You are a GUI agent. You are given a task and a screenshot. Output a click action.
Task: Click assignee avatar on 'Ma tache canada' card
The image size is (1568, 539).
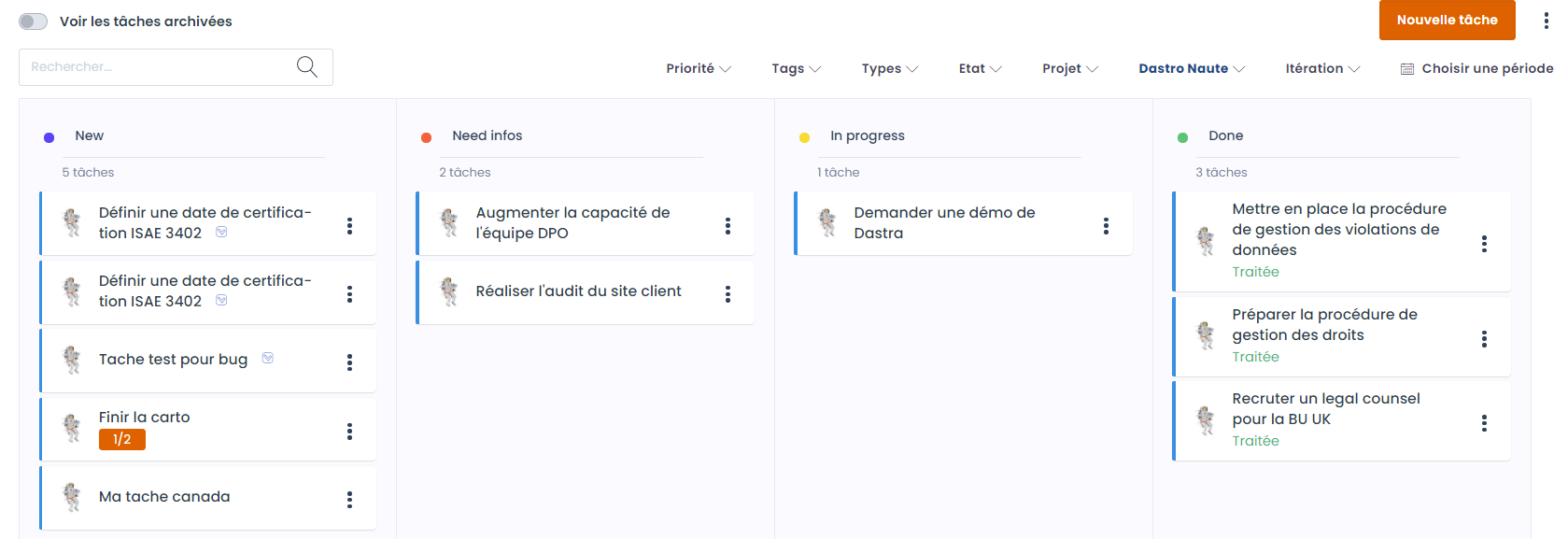72,497
